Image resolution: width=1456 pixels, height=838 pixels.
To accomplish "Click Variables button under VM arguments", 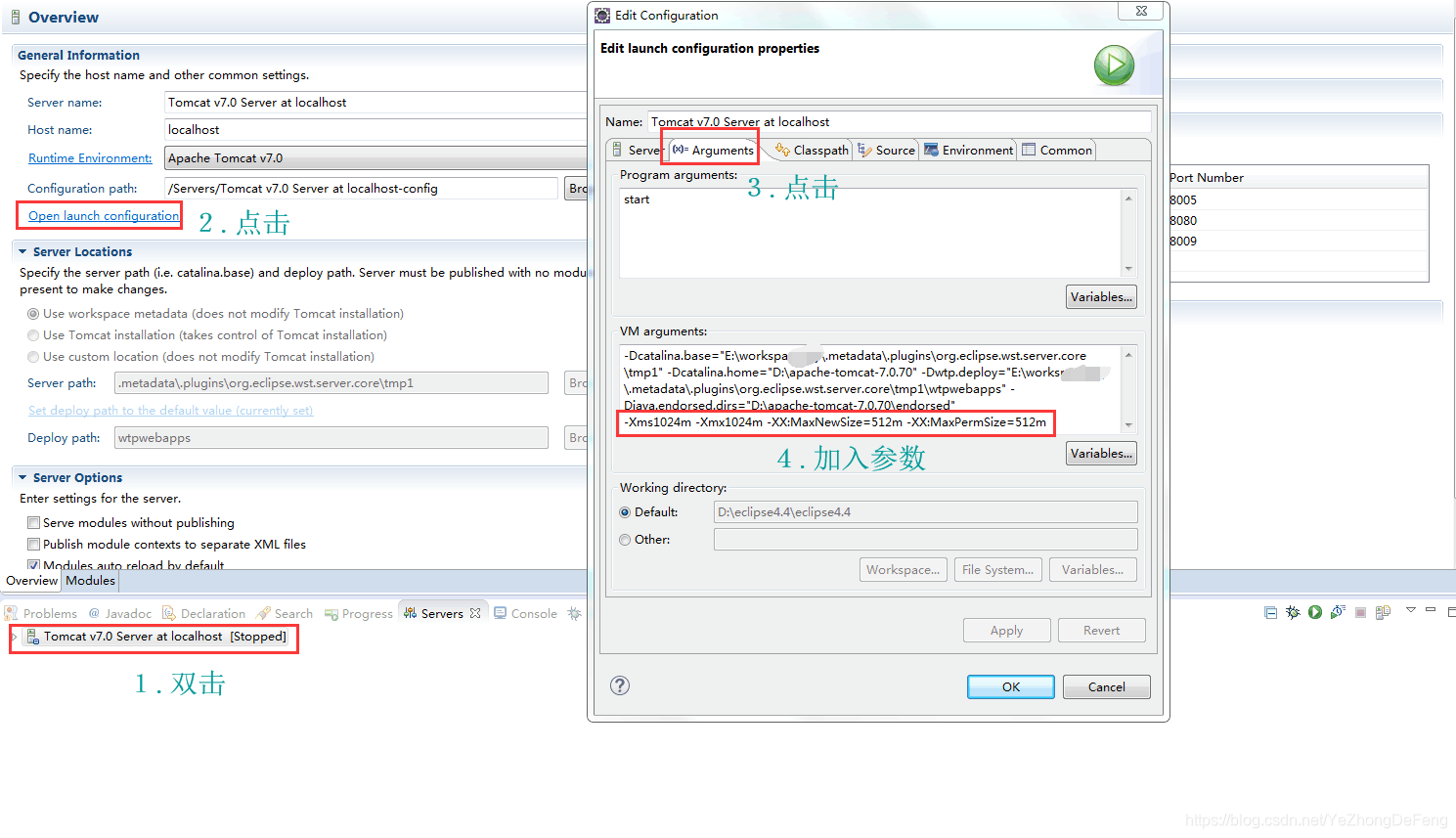I will [1101, 454].
